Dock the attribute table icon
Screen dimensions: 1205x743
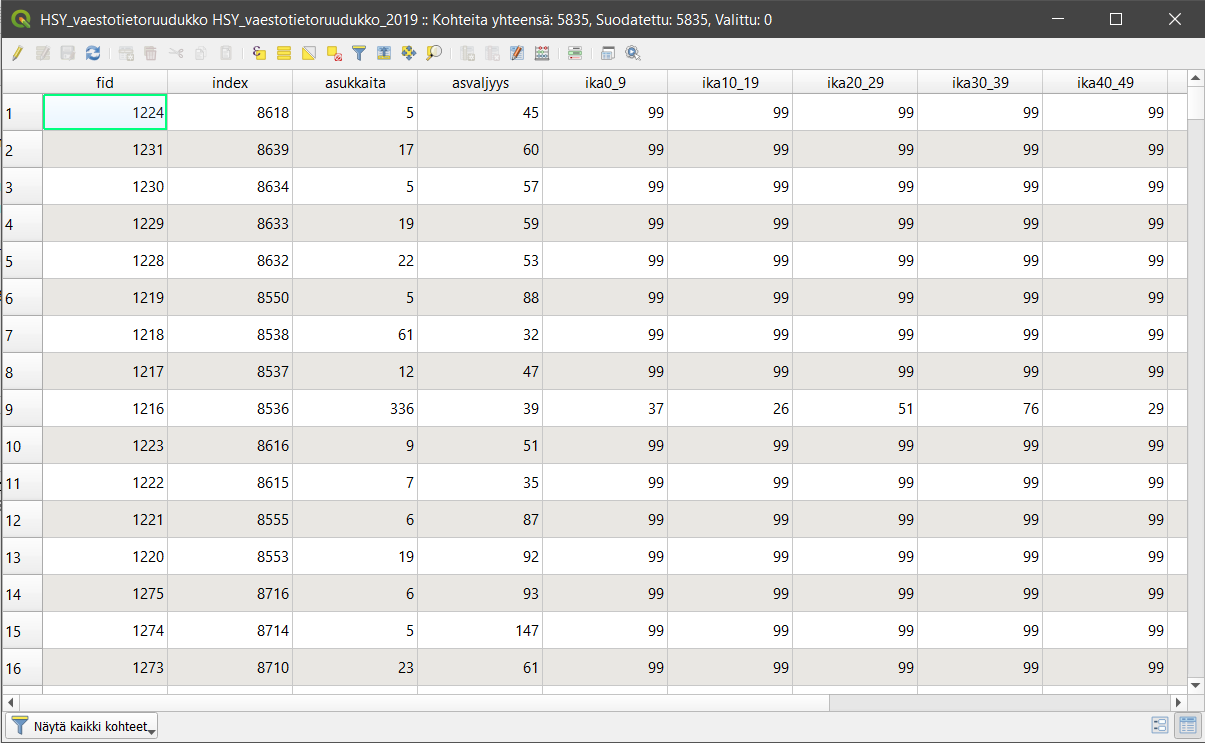[x=607, y=53]
